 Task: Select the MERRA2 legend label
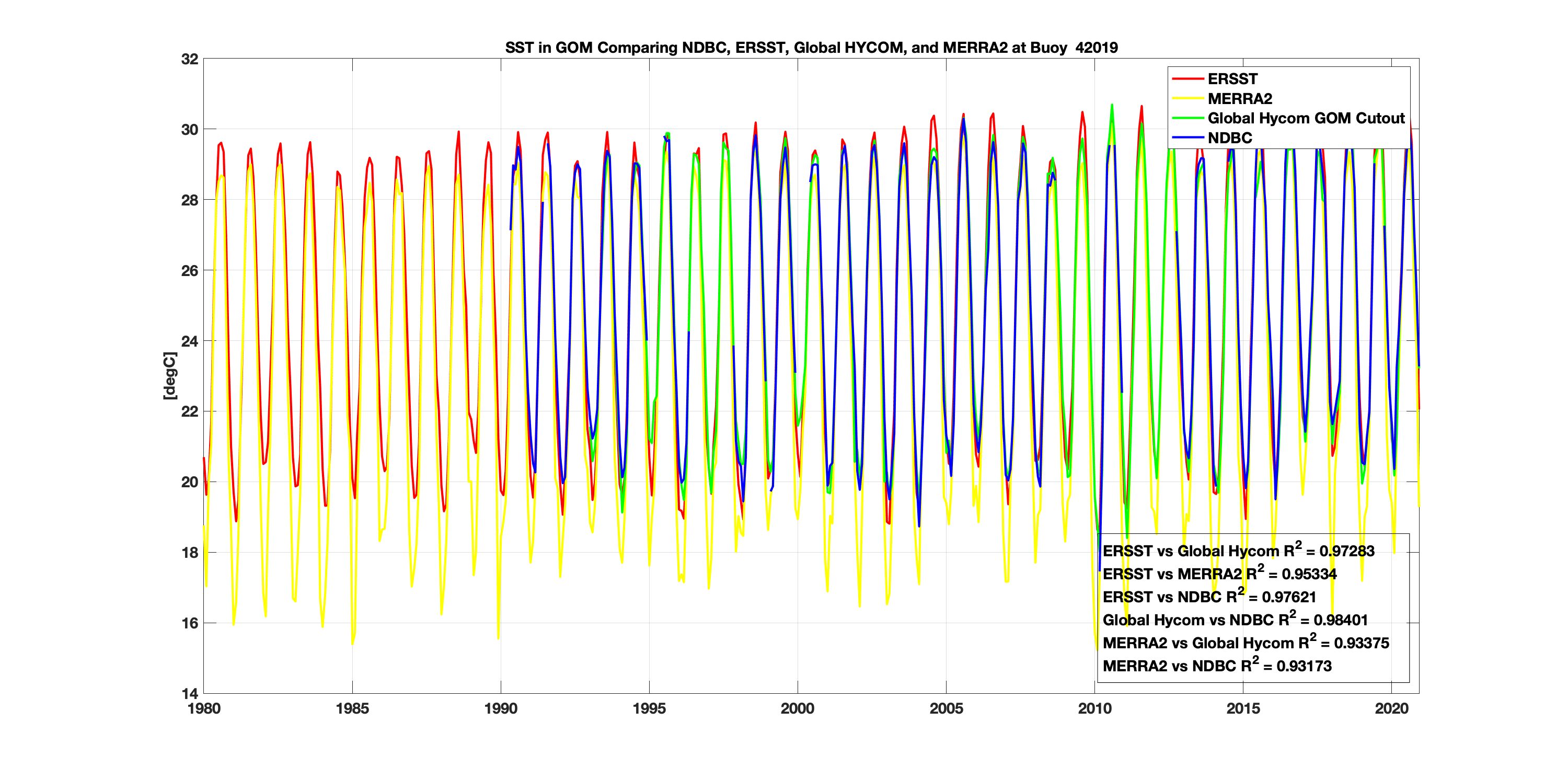click(x=1239, y=99)
